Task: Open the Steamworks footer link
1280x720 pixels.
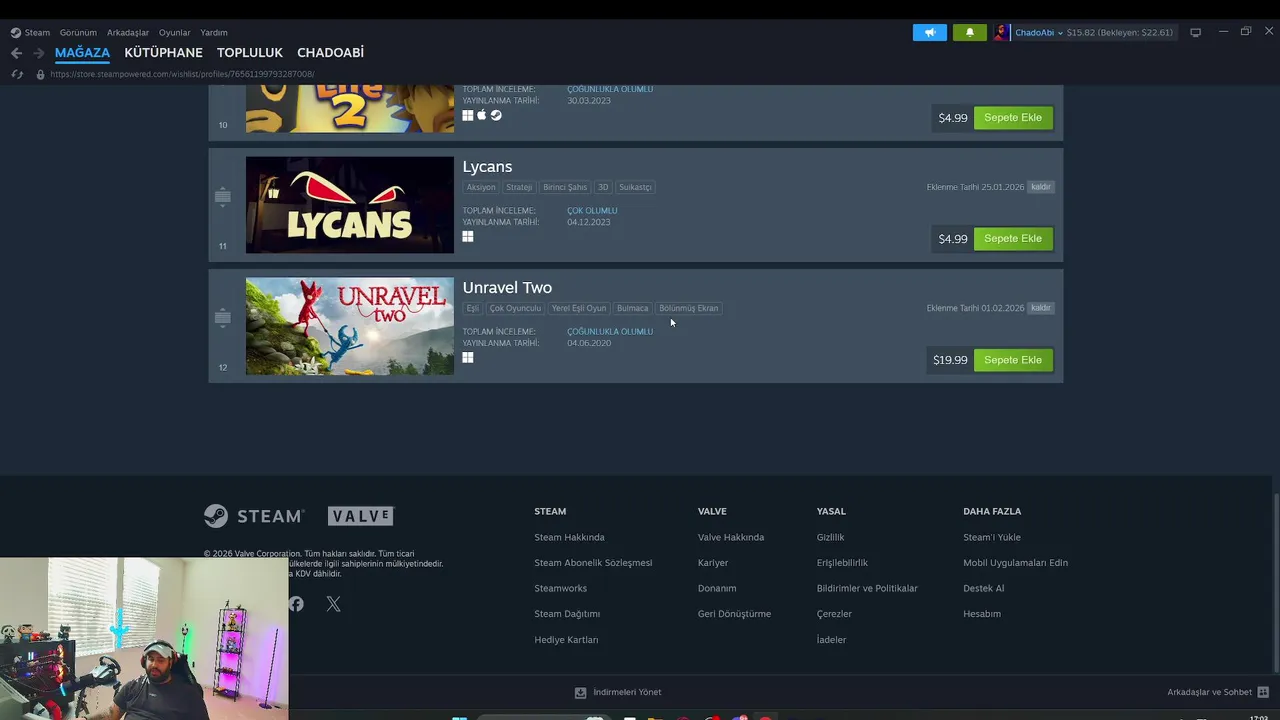Action: [560, 588]
